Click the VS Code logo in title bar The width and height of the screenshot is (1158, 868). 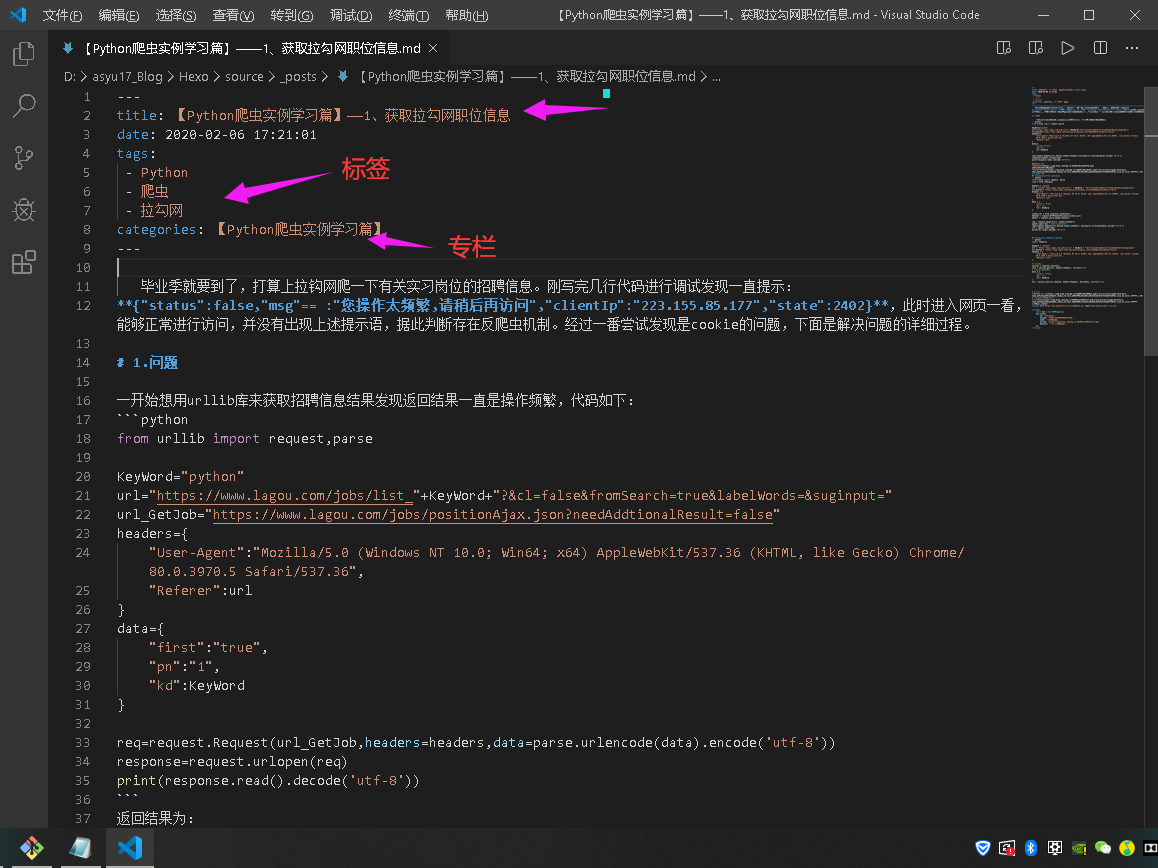[x=18, y=15]
